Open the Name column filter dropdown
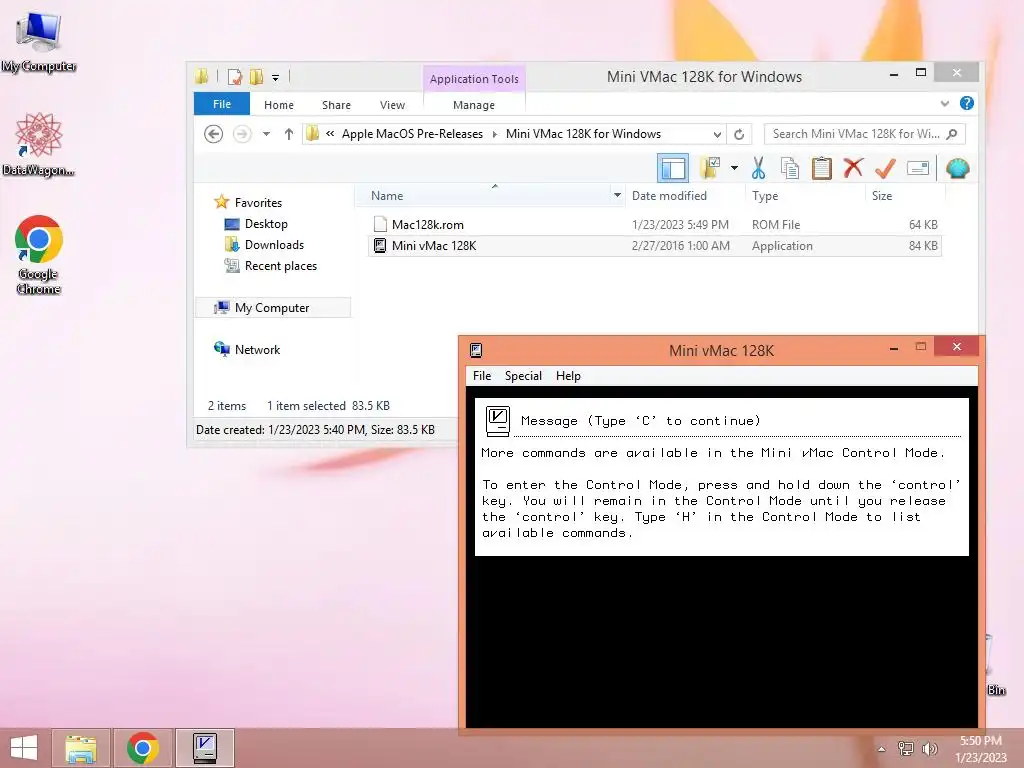1024x768 pixels. coord(617,195)
